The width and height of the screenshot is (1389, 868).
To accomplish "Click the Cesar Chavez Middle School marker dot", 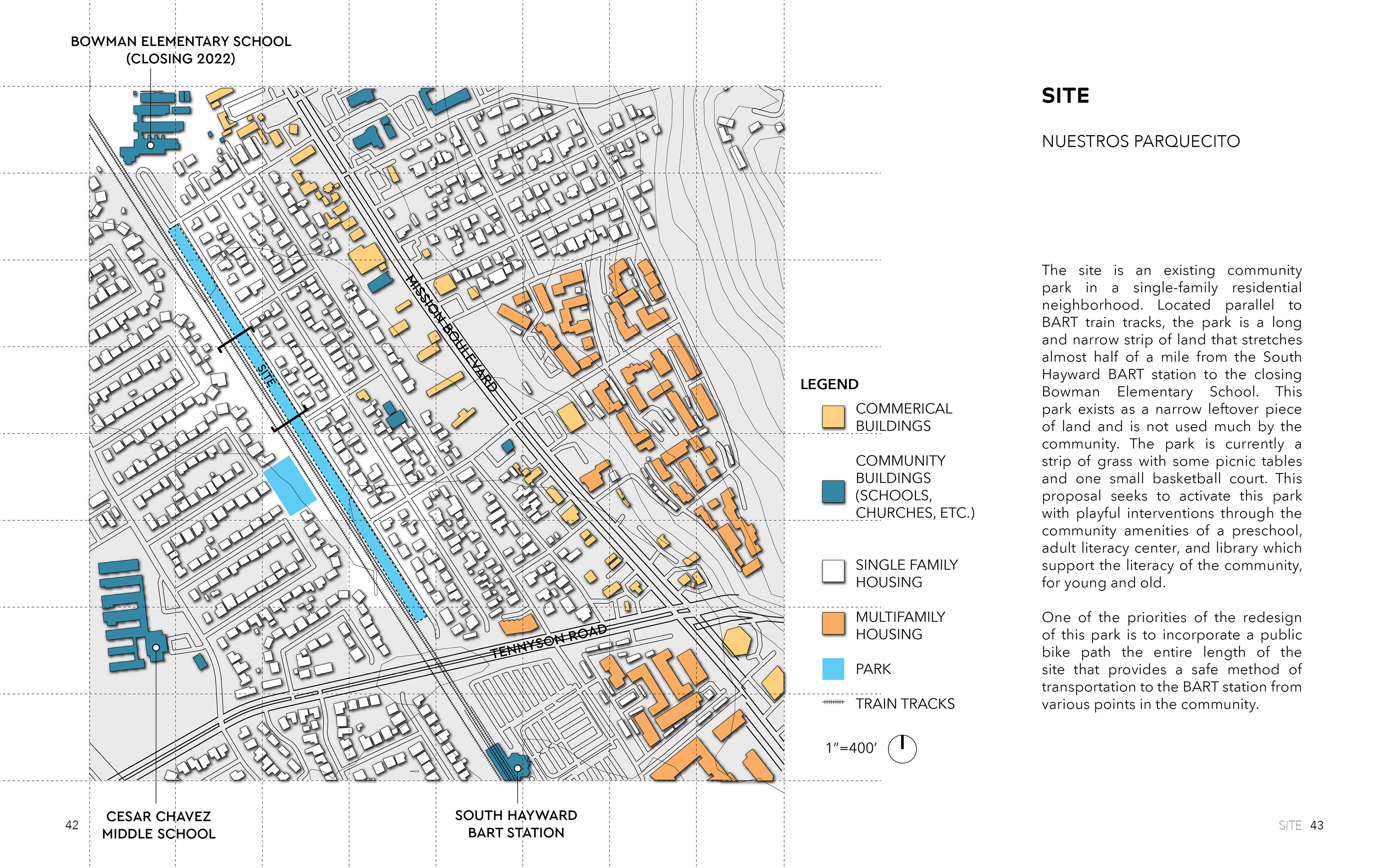I will (156, 647).
